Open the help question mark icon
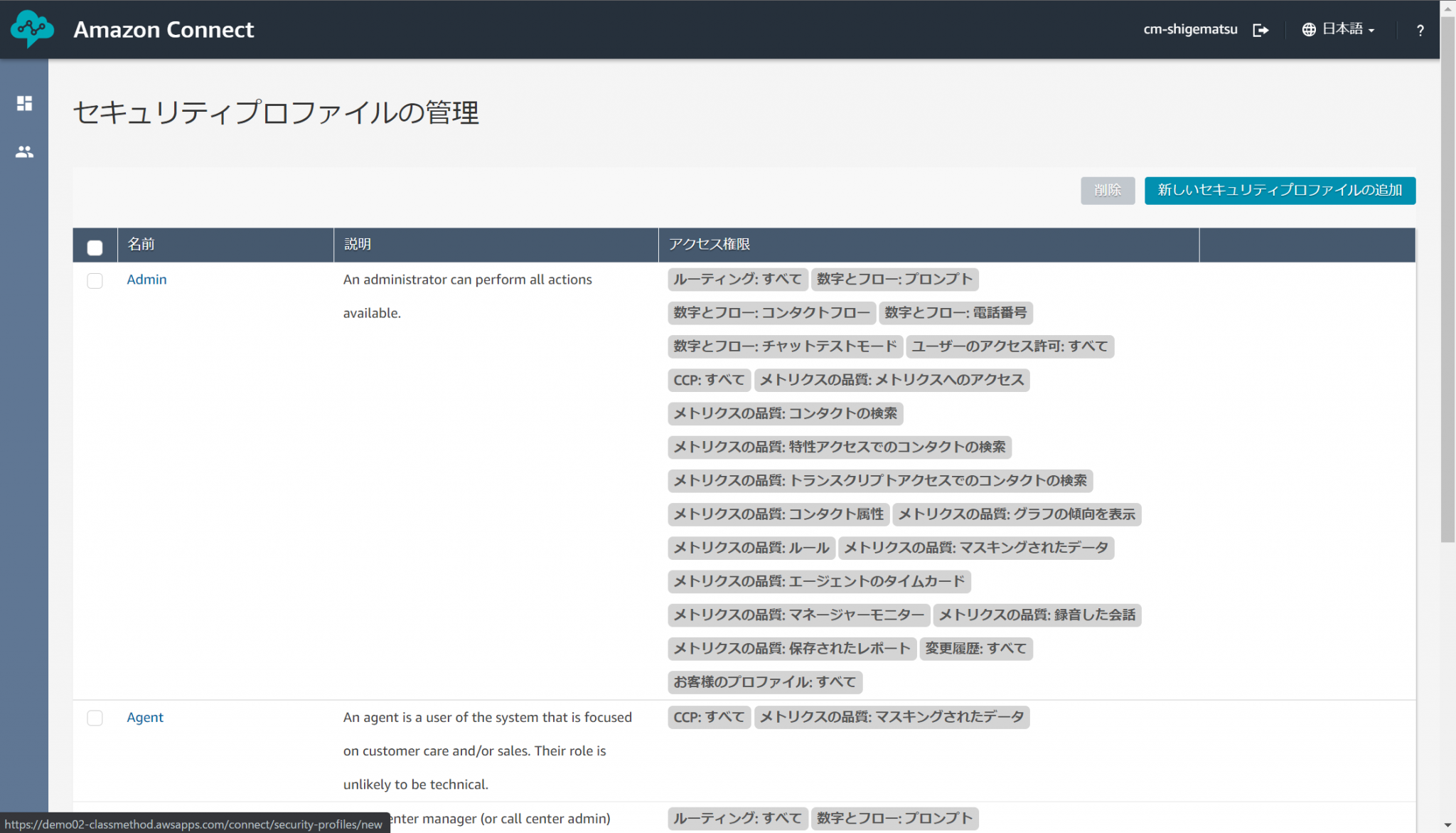 [1420, 30]
